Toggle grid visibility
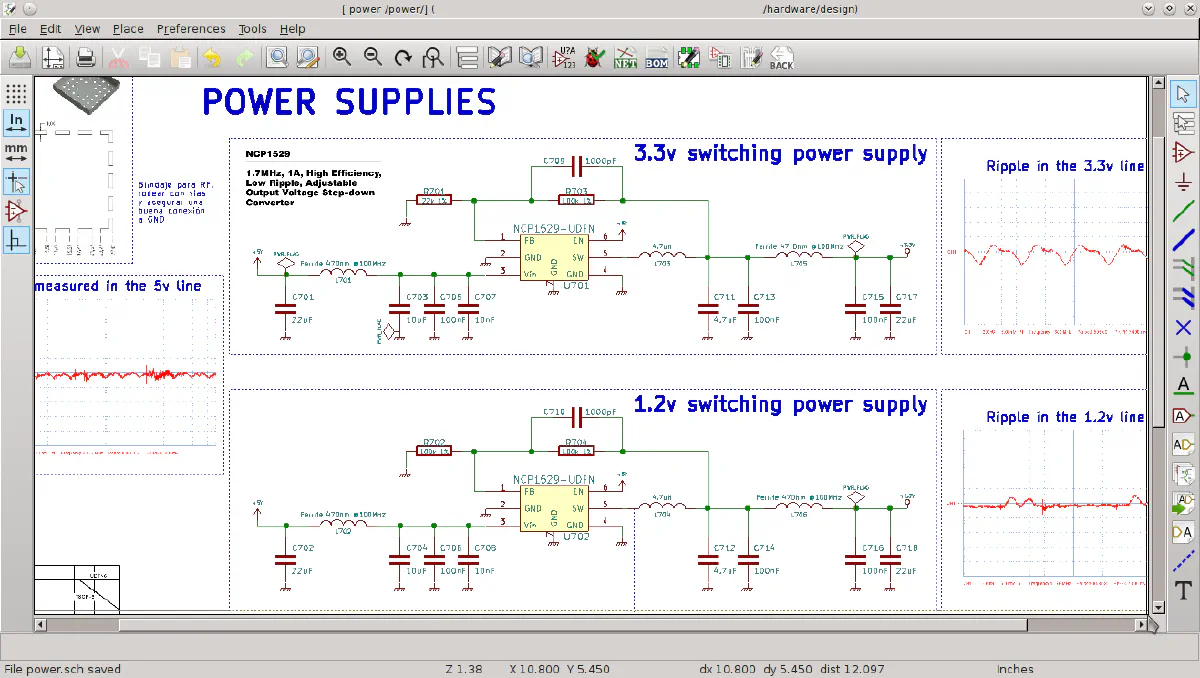 (x=16, y=94)
